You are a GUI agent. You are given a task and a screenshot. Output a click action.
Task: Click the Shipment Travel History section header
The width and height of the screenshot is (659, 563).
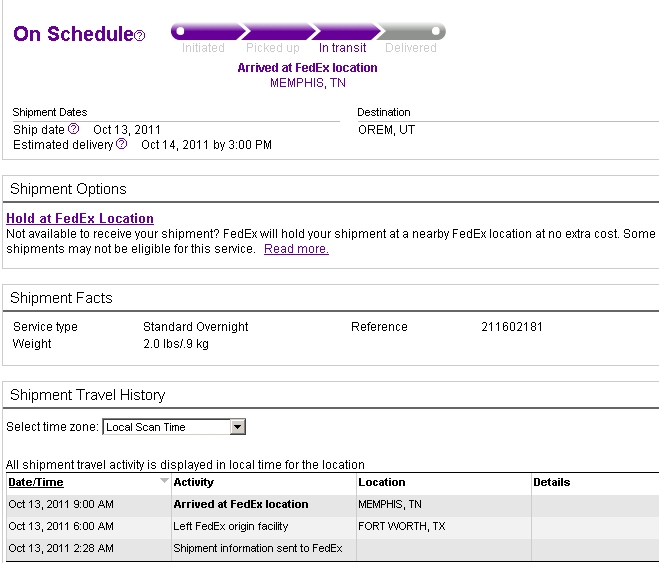(87, 395)
